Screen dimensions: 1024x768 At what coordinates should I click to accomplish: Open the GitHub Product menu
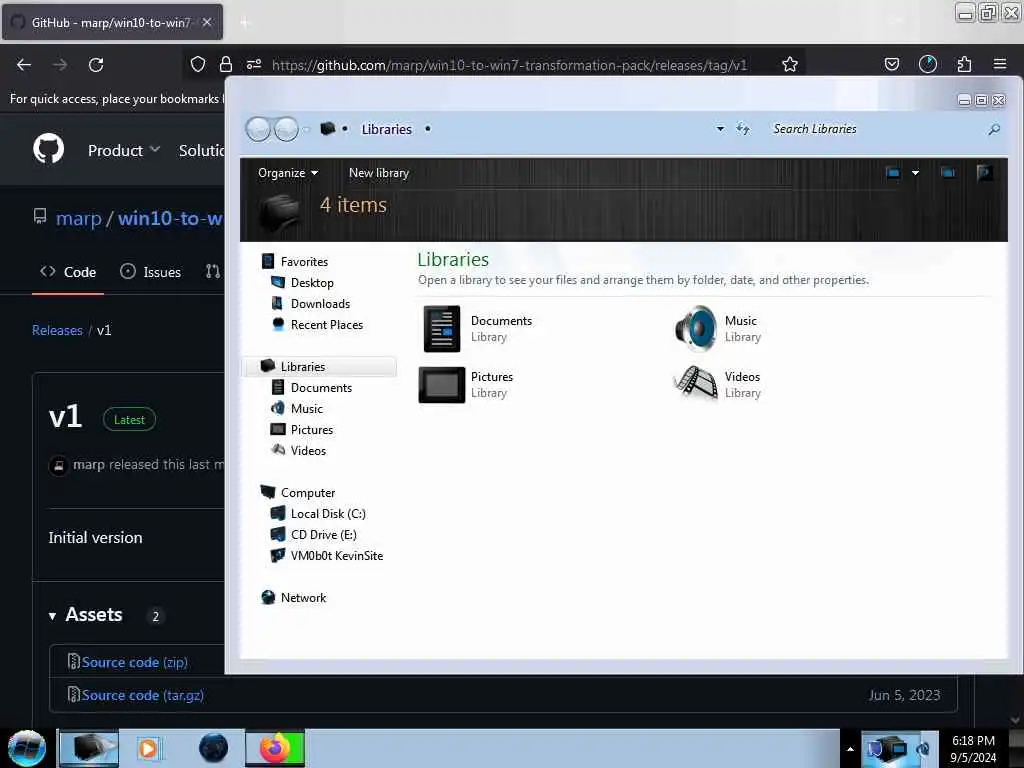tap(124, 150)
